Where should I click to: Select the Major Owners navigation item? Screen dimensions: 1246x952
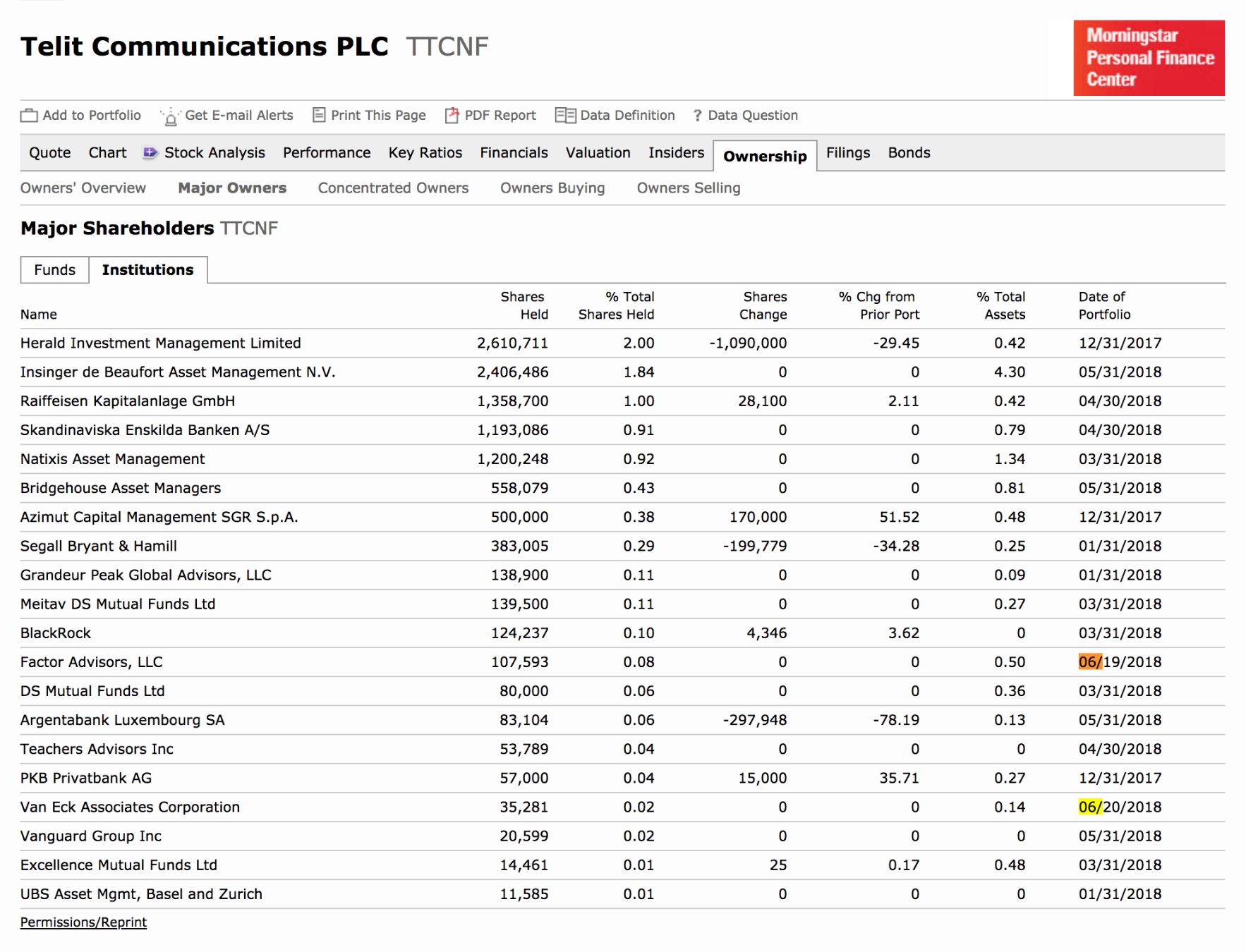(232, 188)
